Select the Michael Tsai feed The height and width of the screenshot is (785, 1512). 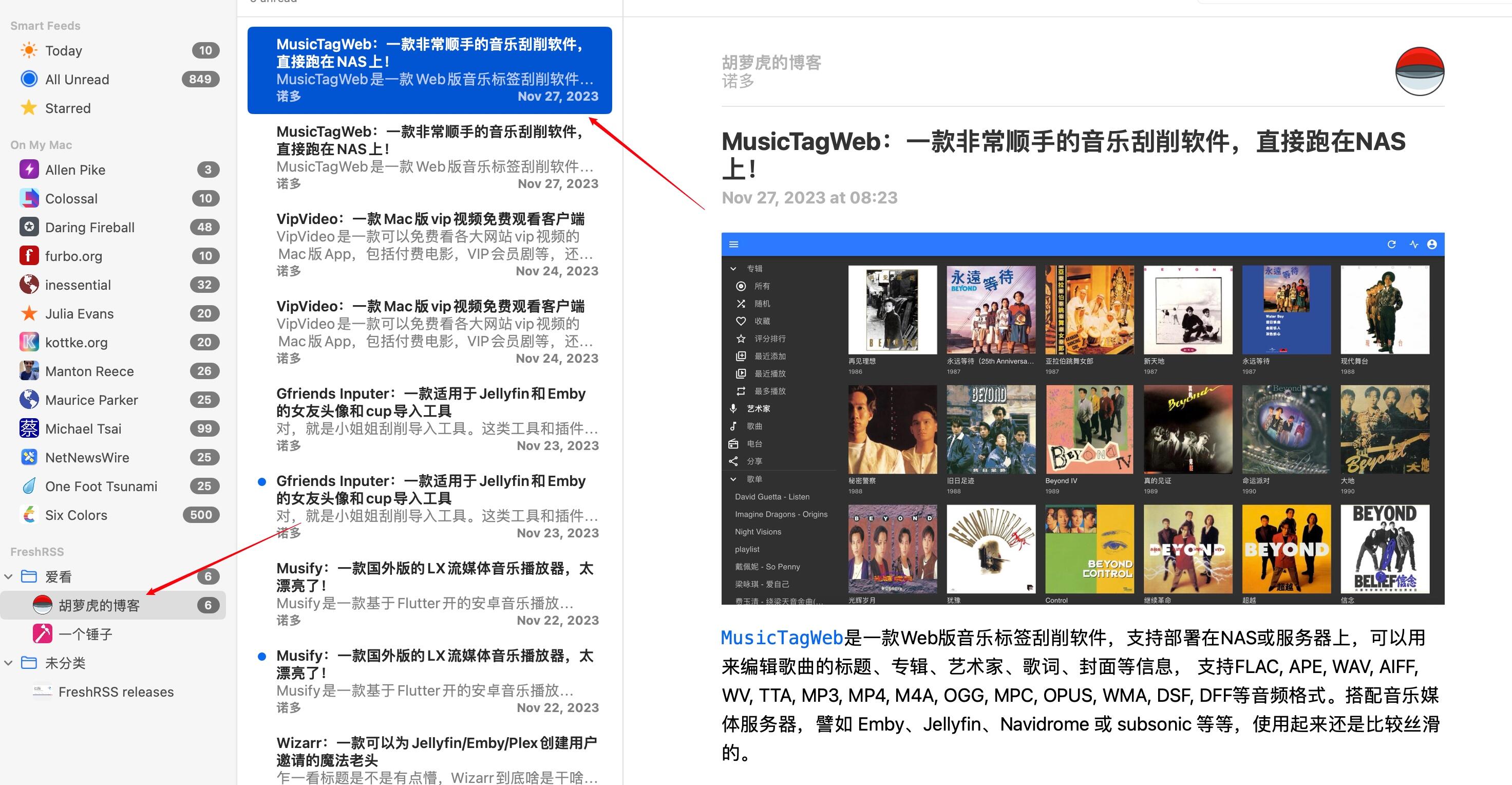click(x=83, y=428)
